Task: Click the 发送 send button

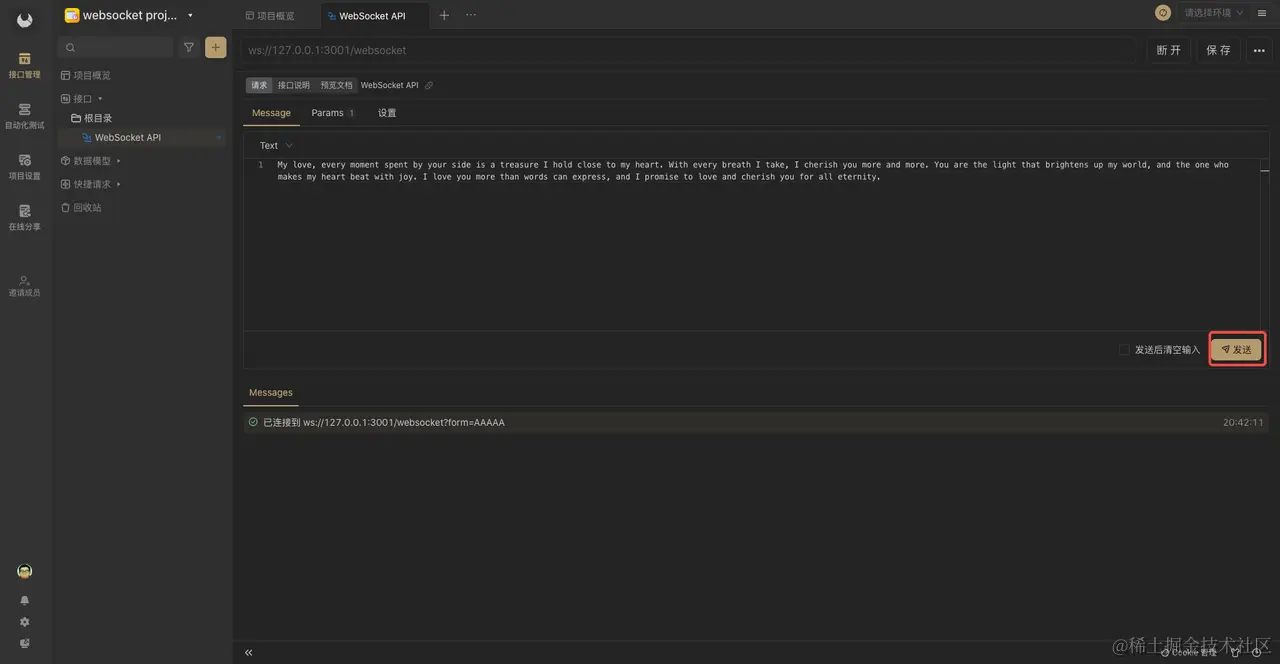Action: (1237, 349)
